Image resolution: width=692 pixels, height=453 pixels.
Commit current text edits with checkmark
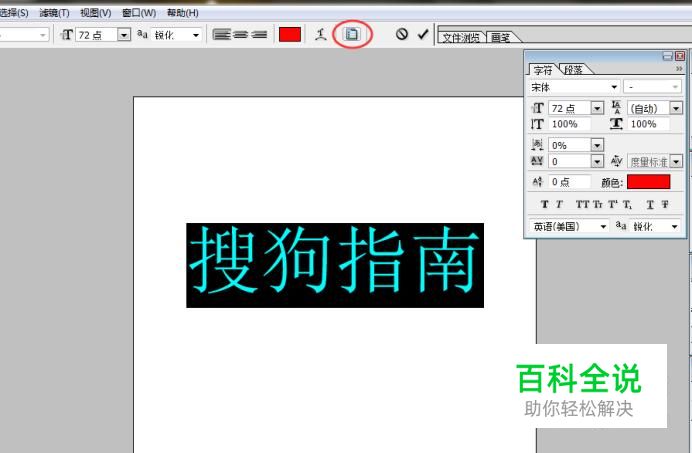click(x=423, y=34)
